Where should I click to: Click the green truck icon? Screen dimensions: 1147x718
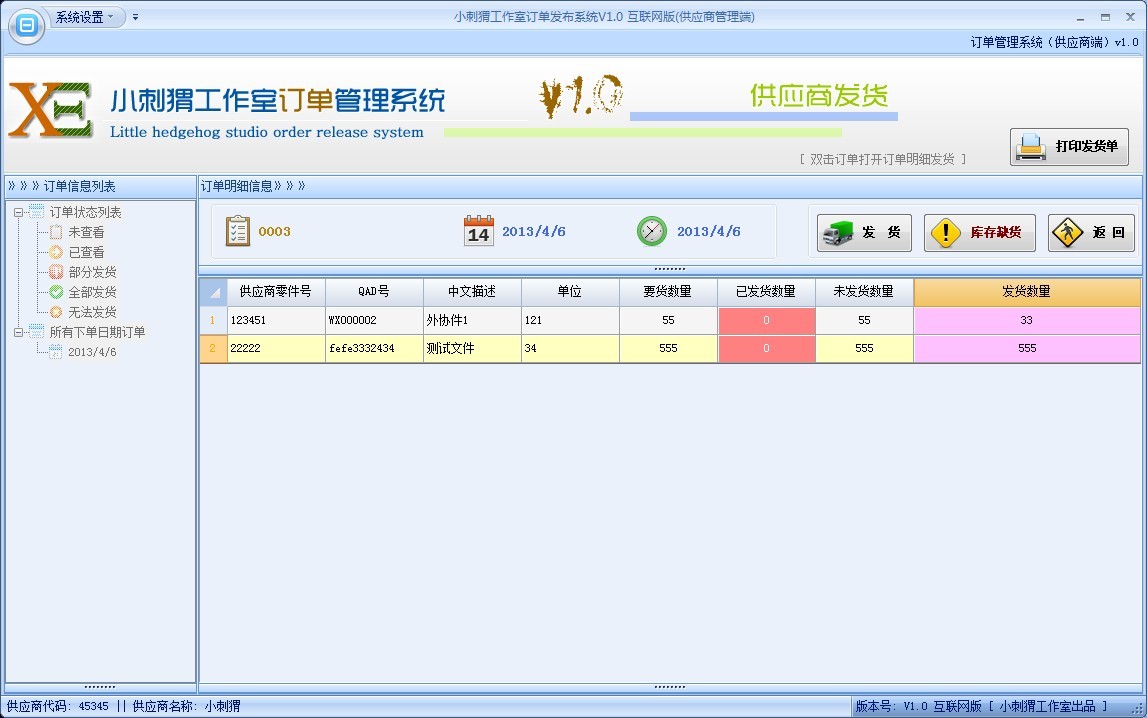(x=838, y=233)
